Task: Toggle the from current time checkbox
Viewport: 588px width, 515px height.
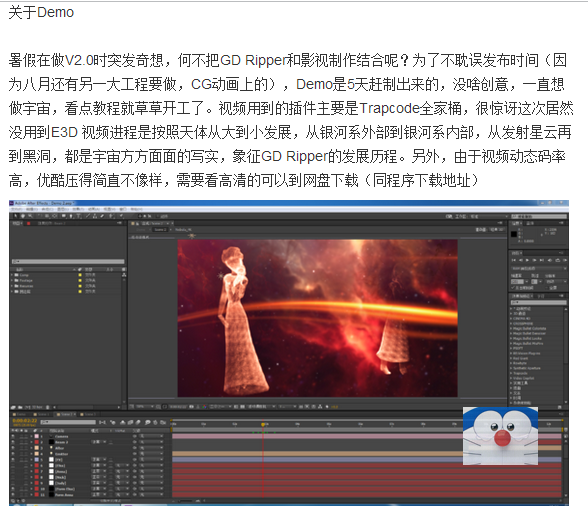Action: (513, 287)
